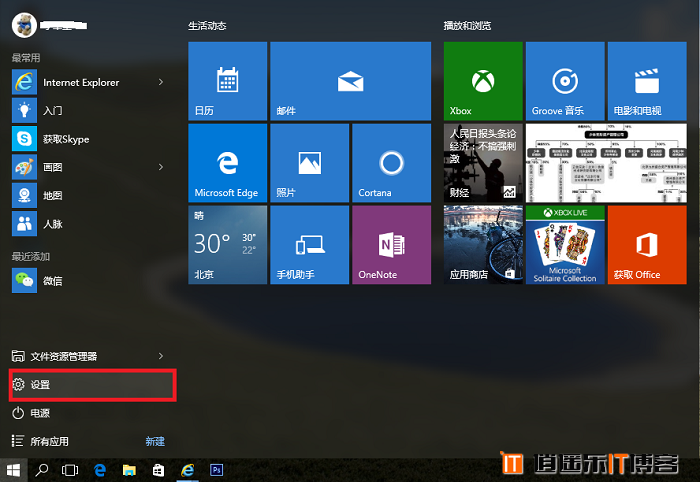Open Task View on taskbar
Viewport: 700px width, 482px height.
(x=70, y=470)
